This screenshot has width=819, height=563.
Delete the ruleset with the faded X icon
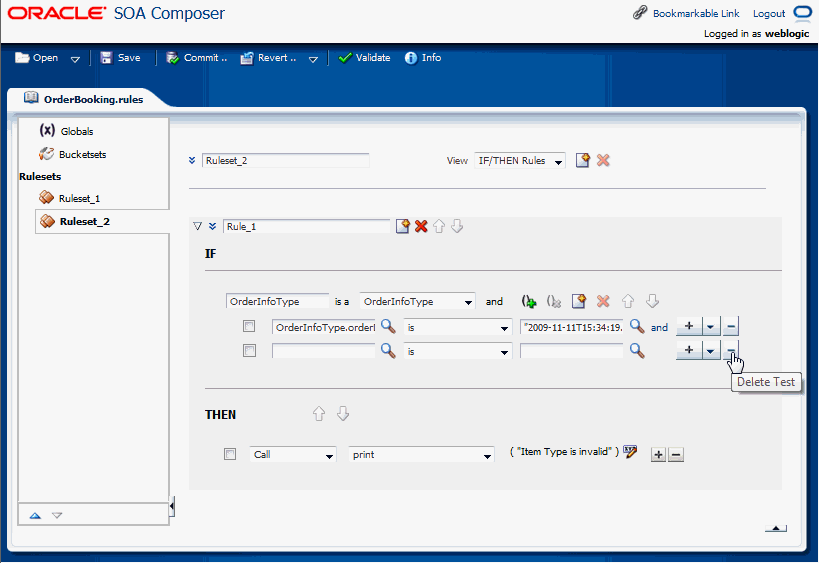click(603, 160)
